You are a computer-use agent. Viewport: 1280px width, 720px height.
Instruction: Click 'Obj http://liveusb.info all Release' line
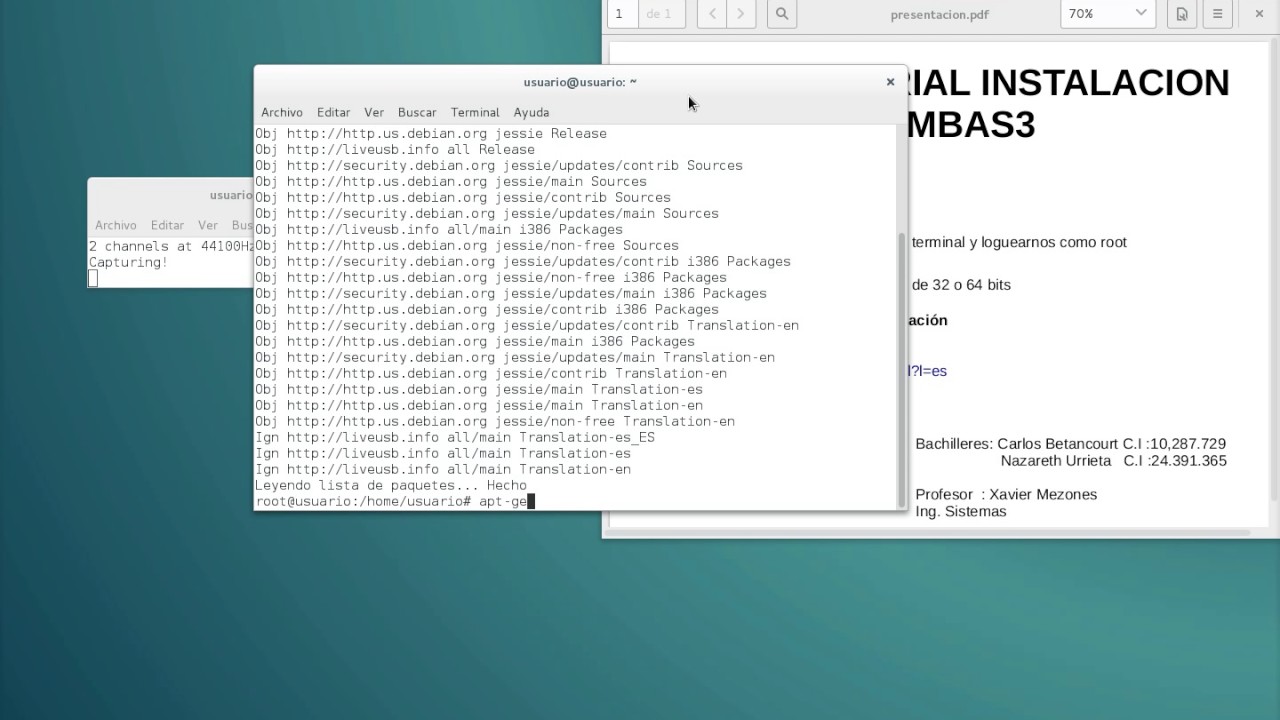[x=395, y=149]
